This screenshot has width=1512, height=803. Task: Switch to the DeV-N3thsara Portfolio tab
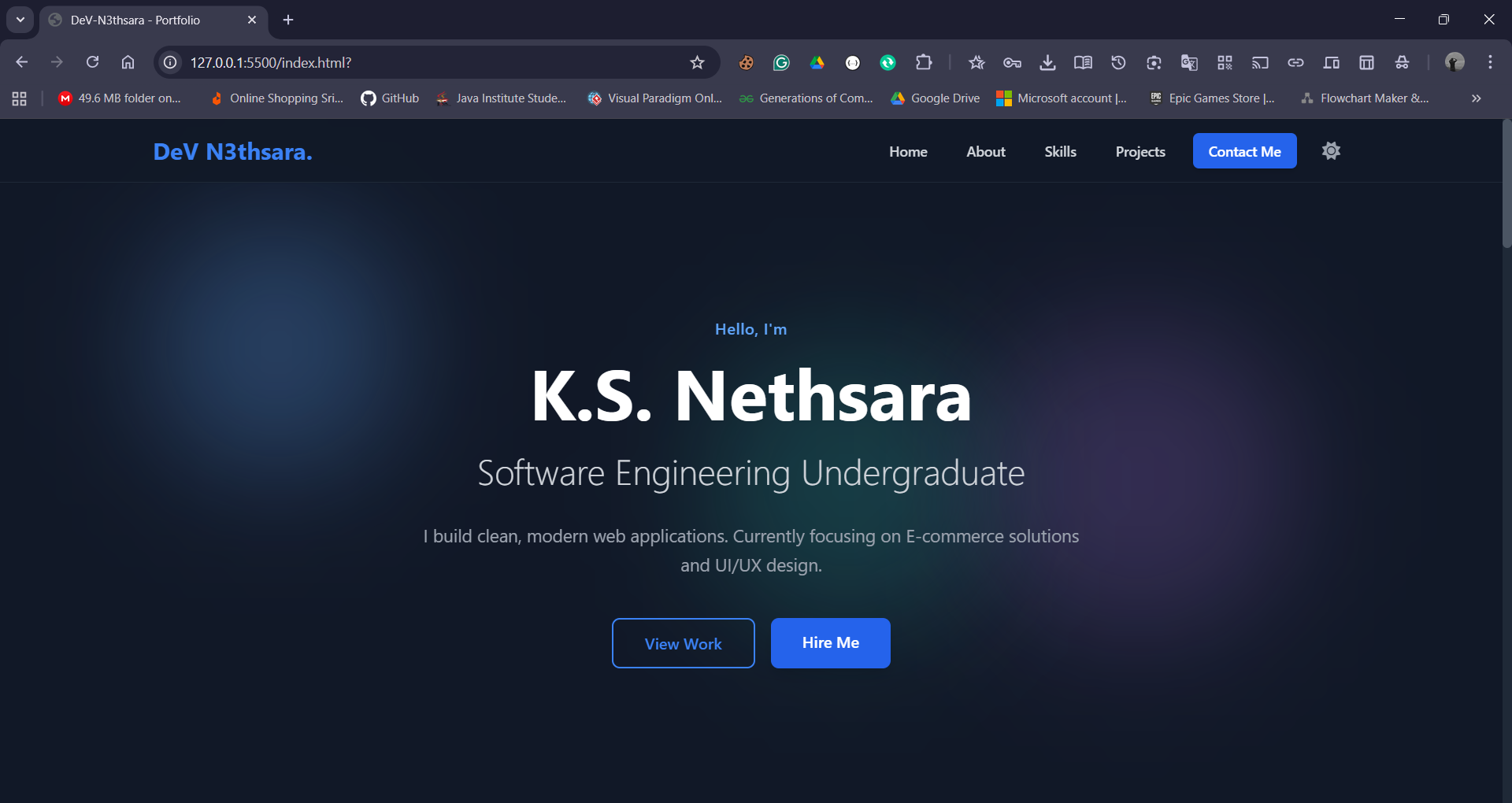pyautogui.click(x=142, y=20)
